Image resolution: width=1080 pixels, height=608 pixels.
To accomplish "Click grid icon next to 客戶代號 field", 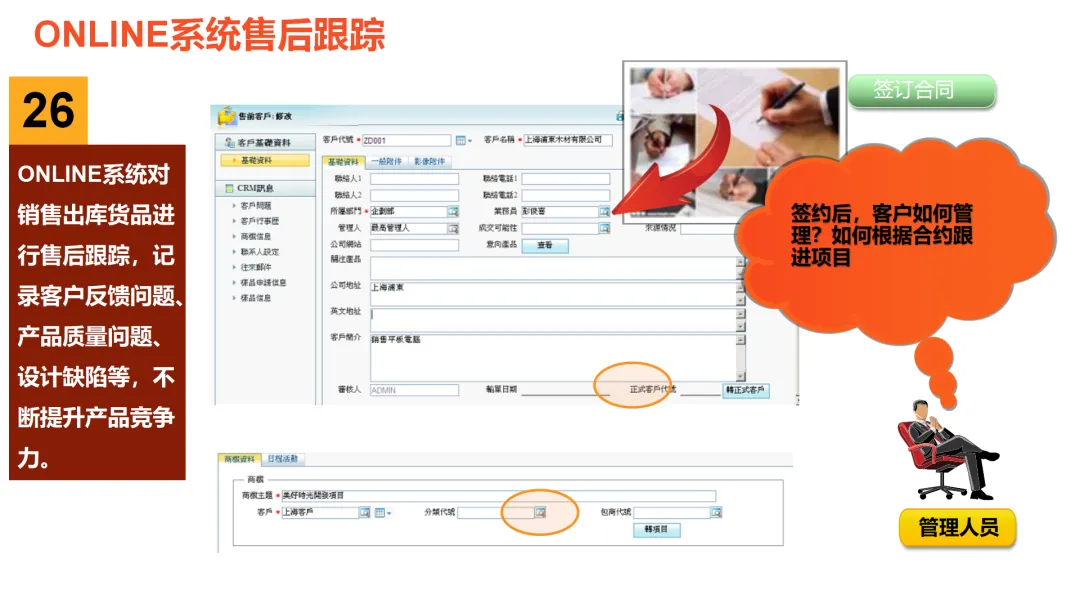I will tap(460, 140).
